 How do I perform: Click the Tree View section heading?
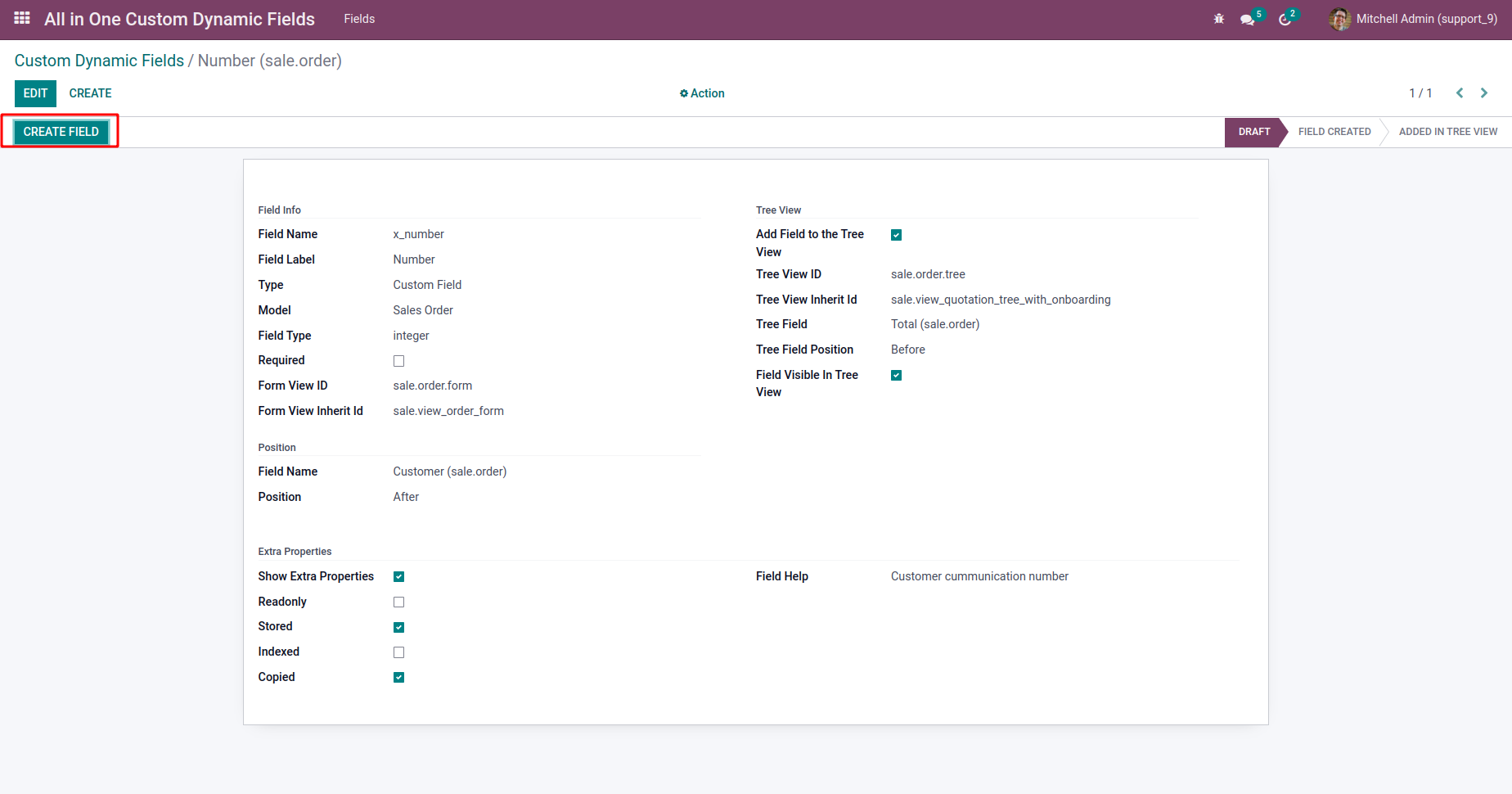(779, 210)
